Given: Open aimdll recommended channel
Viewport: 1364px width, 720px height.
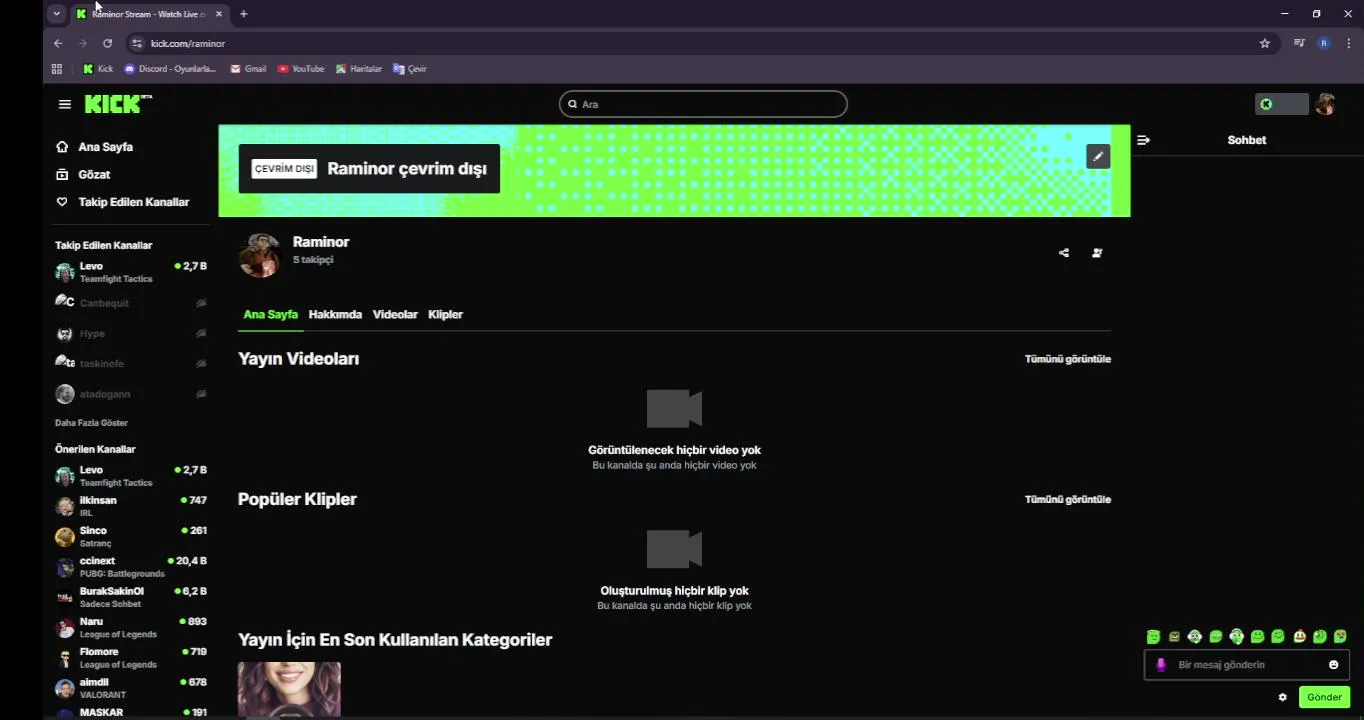Looking at the screenshot, I should (x=131, y=688).
